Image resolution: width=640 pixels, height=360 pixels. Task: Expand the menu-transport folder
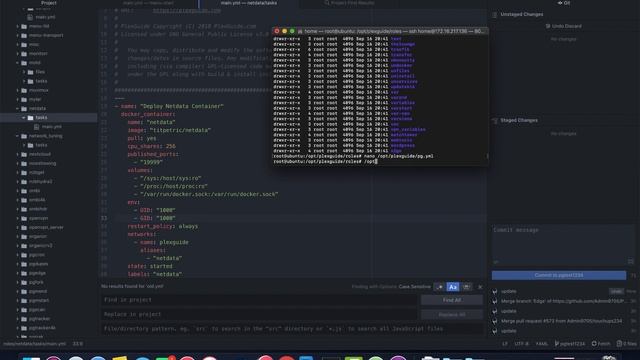18,36
